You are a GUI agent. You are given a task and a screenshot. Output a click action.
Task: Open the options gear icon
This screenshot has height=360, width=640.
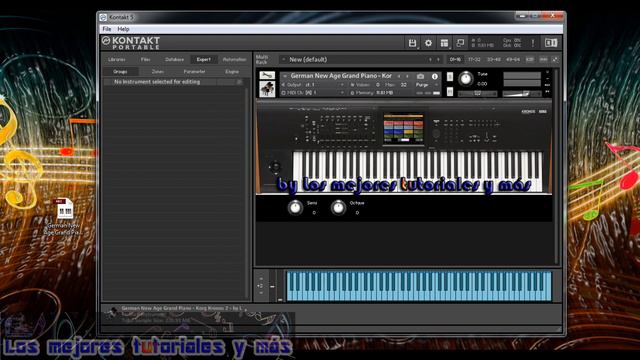pyautogui.click(x=428, y=43)
